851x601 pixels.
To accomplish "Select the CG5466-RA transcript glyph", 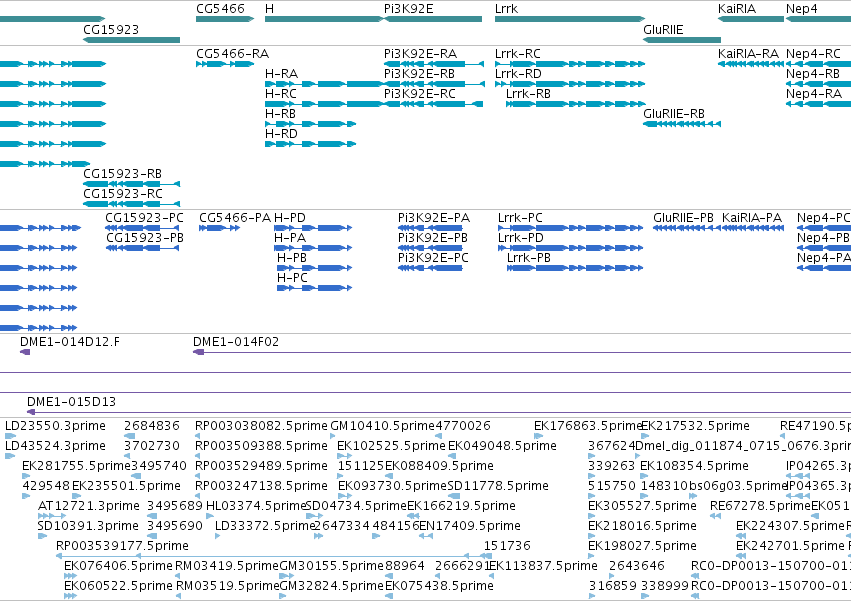I will coord(225,64).
